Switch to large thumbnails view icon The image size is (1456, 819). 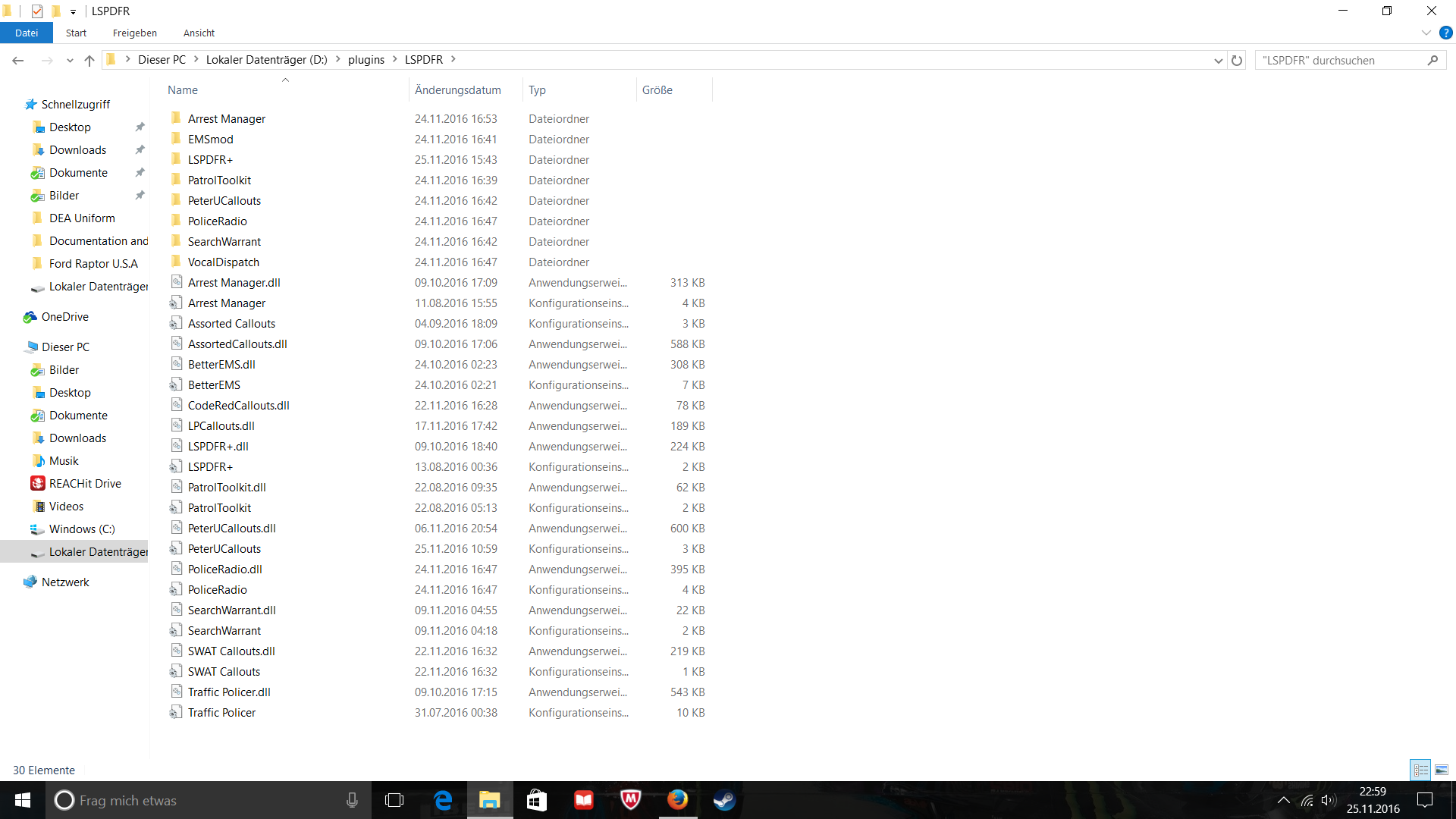click(1441, 770)
